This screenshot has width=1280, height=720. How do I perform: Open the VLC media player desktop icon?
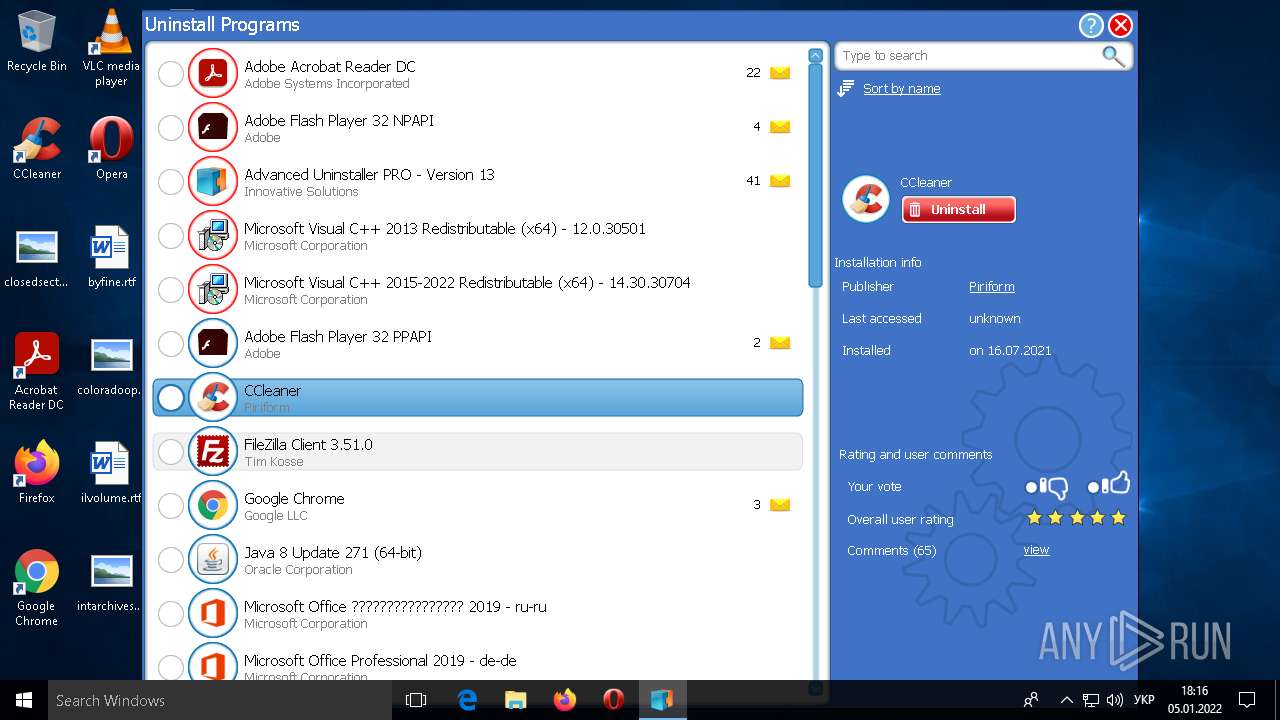point(111,47)
